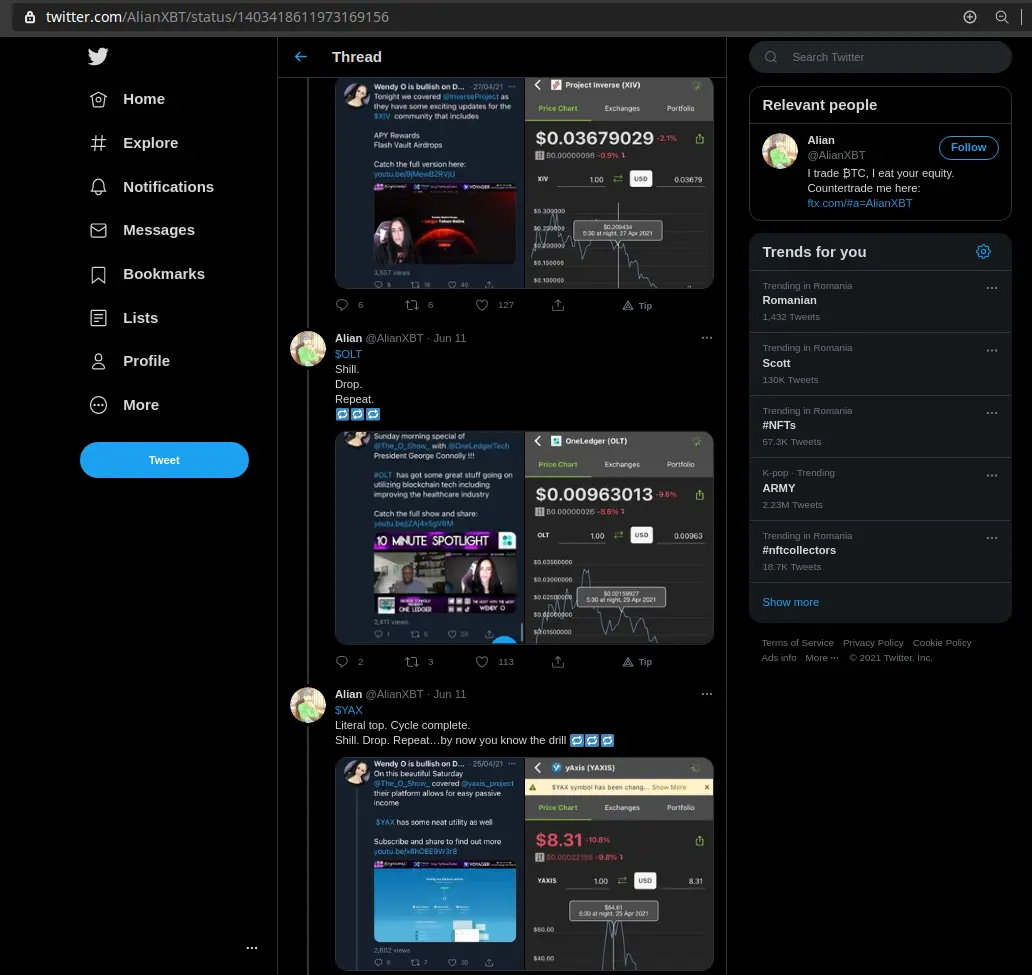
Task: Open the ftx.com/#a=AlianXBT link
Action: pyautogui.click(x=860, y=203)
